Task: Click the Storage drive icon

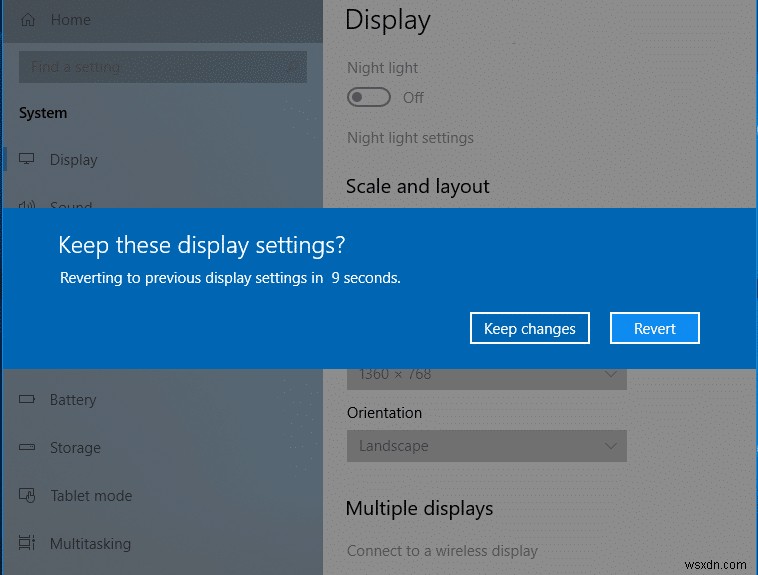Action: point(27,447)
